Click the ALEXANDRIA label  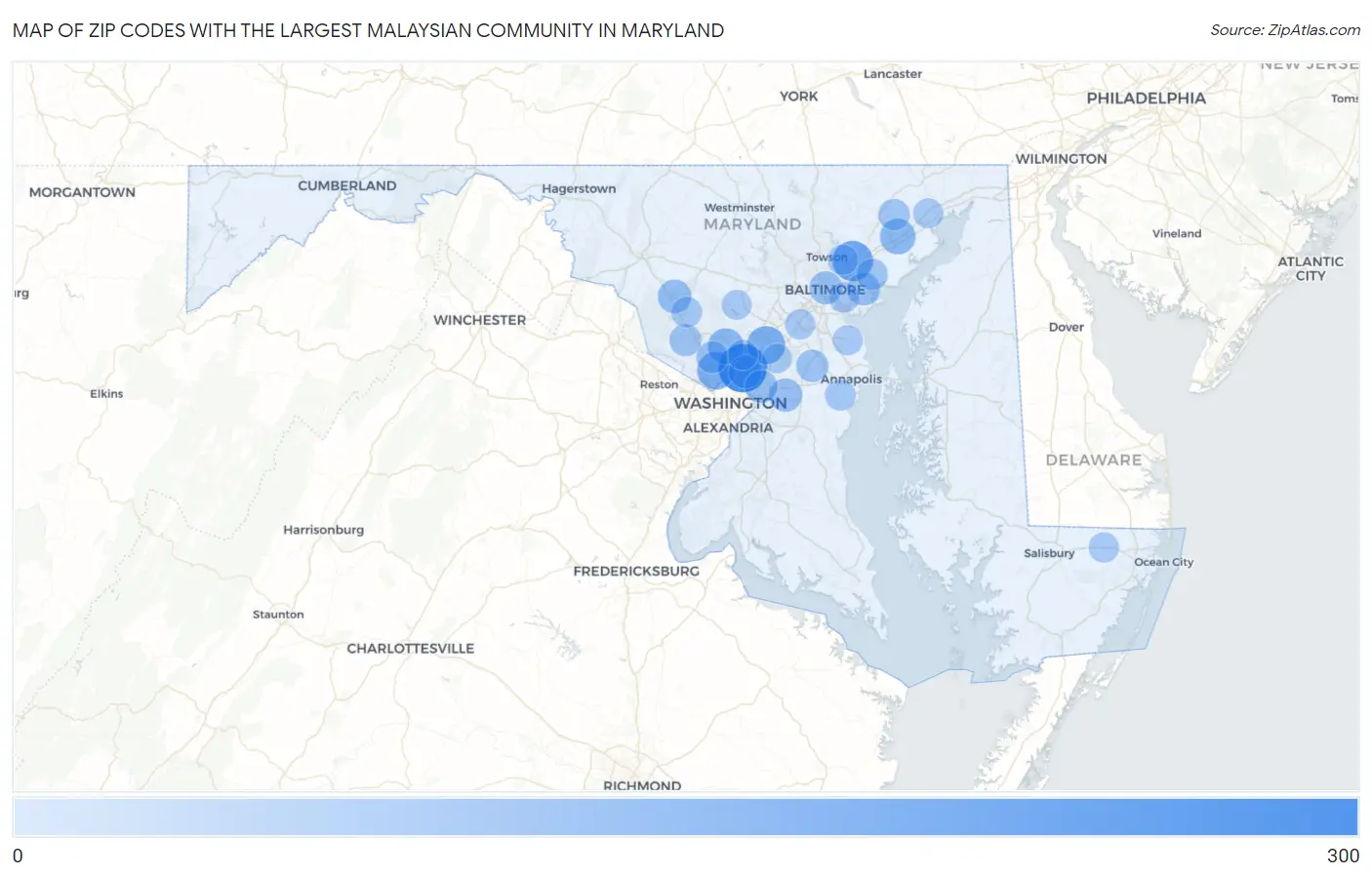728,427
